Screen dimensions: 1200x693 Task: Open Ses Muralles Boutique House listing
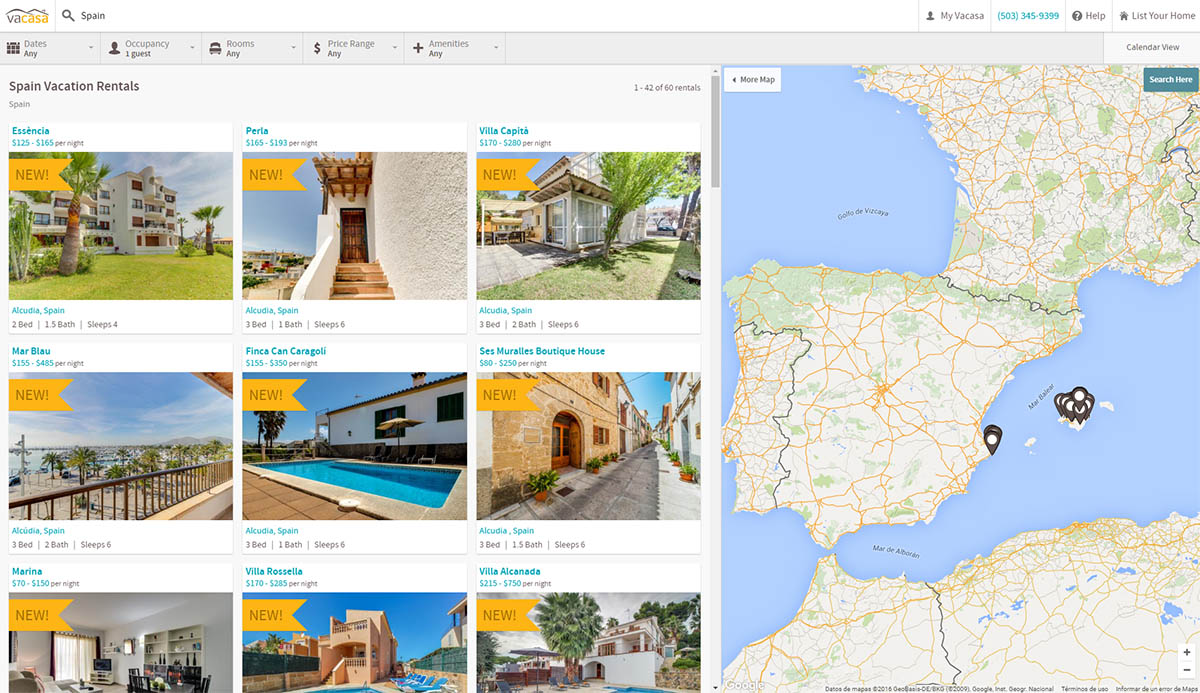(542, 351)
